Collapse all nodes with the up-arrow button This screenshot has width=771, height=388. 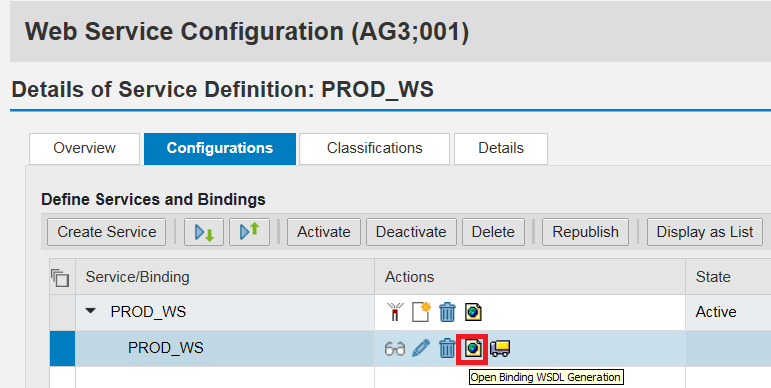(249, 232)
